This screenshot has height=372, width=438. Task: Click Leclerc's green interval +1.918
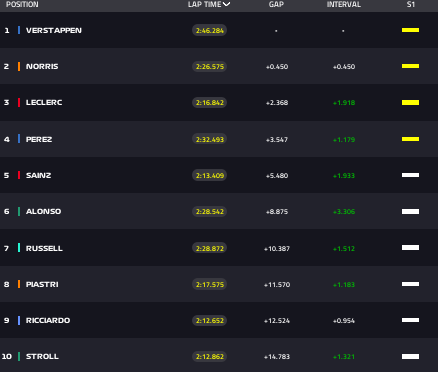point(344,103)
